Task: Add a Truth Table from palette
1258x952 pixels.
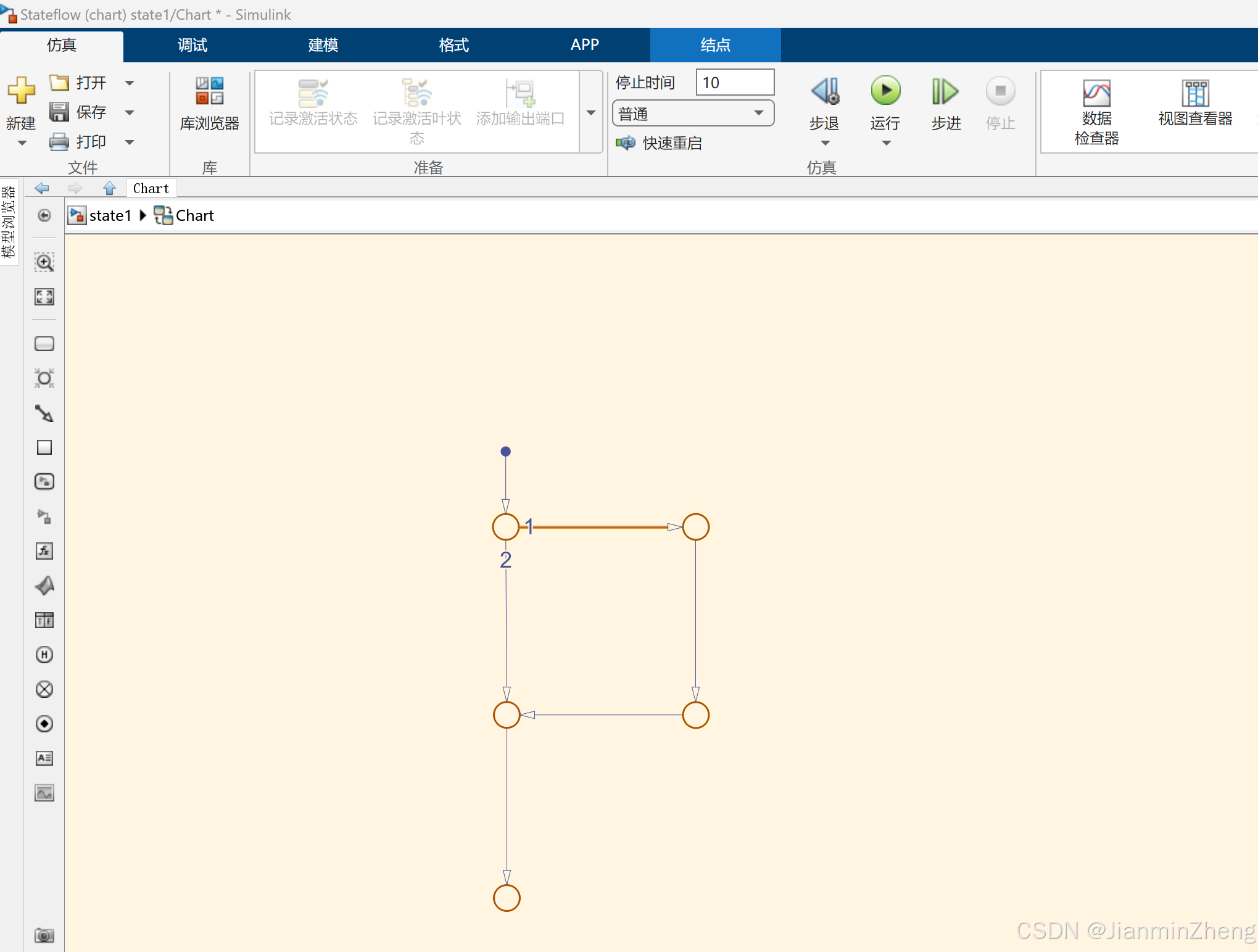Action: pos(44,620)
